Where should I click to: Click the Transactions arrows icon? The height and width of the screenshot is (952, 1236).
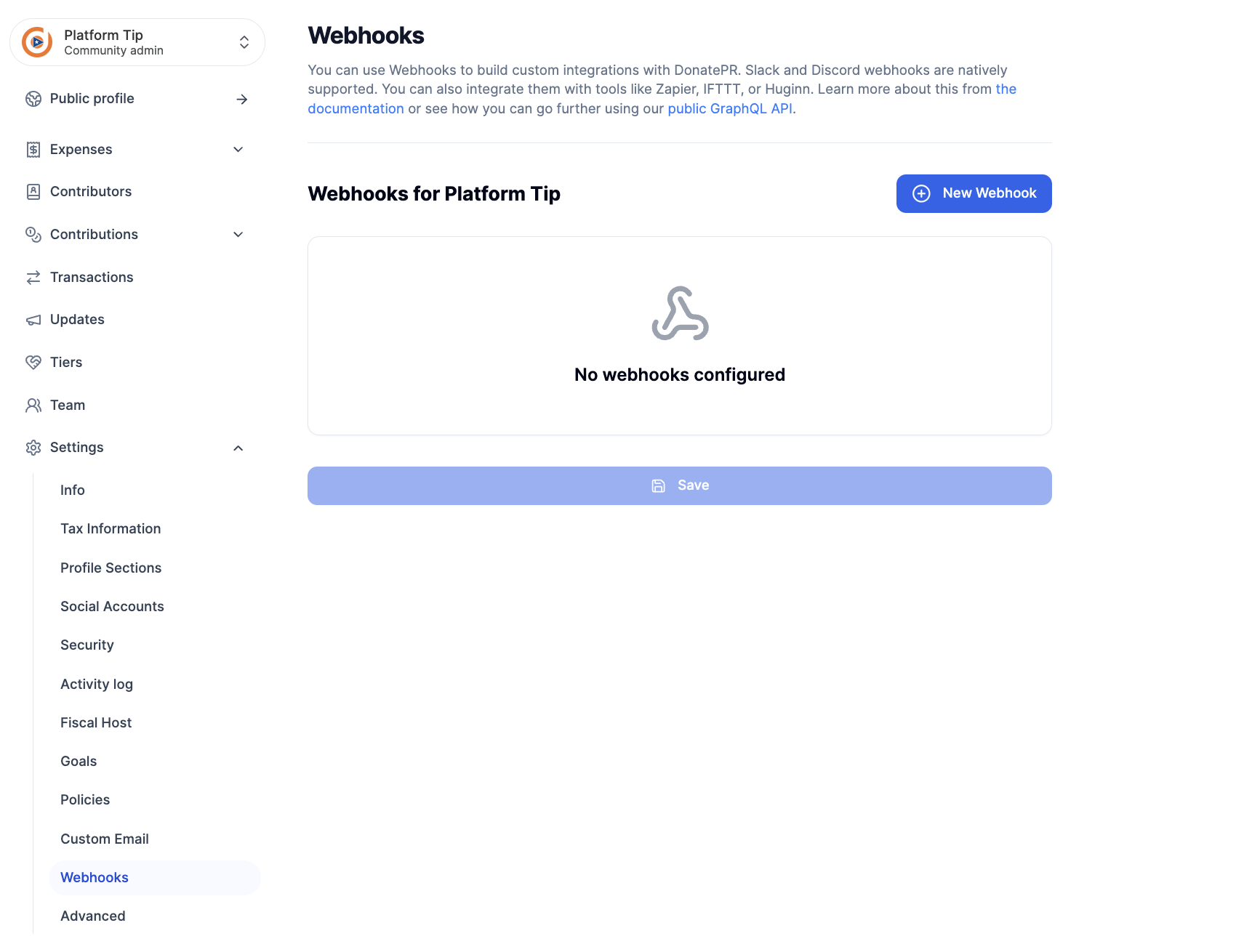pos(33,278)
